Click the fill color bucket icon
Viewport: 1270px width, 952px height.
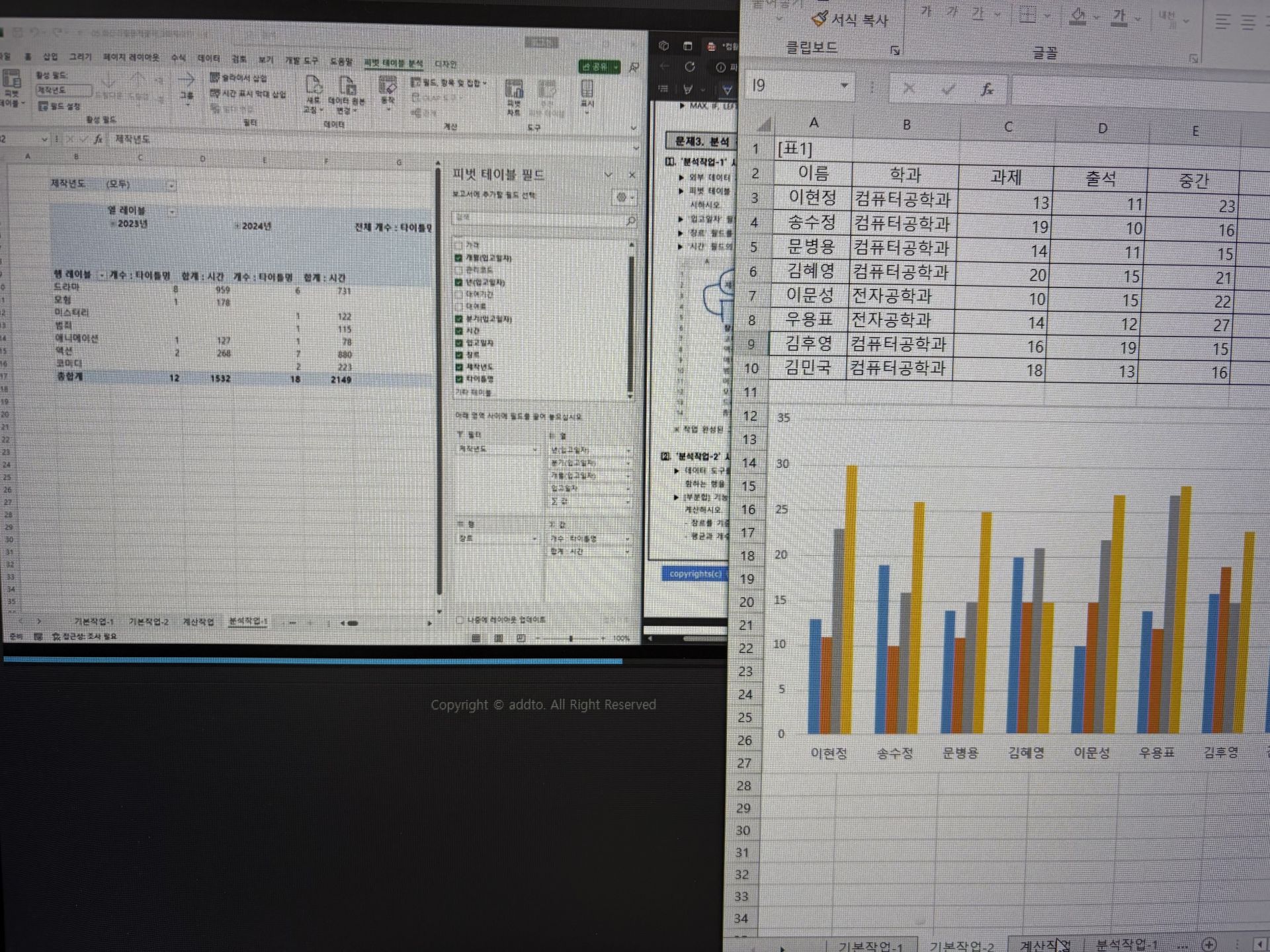[x=1078, y=17]
